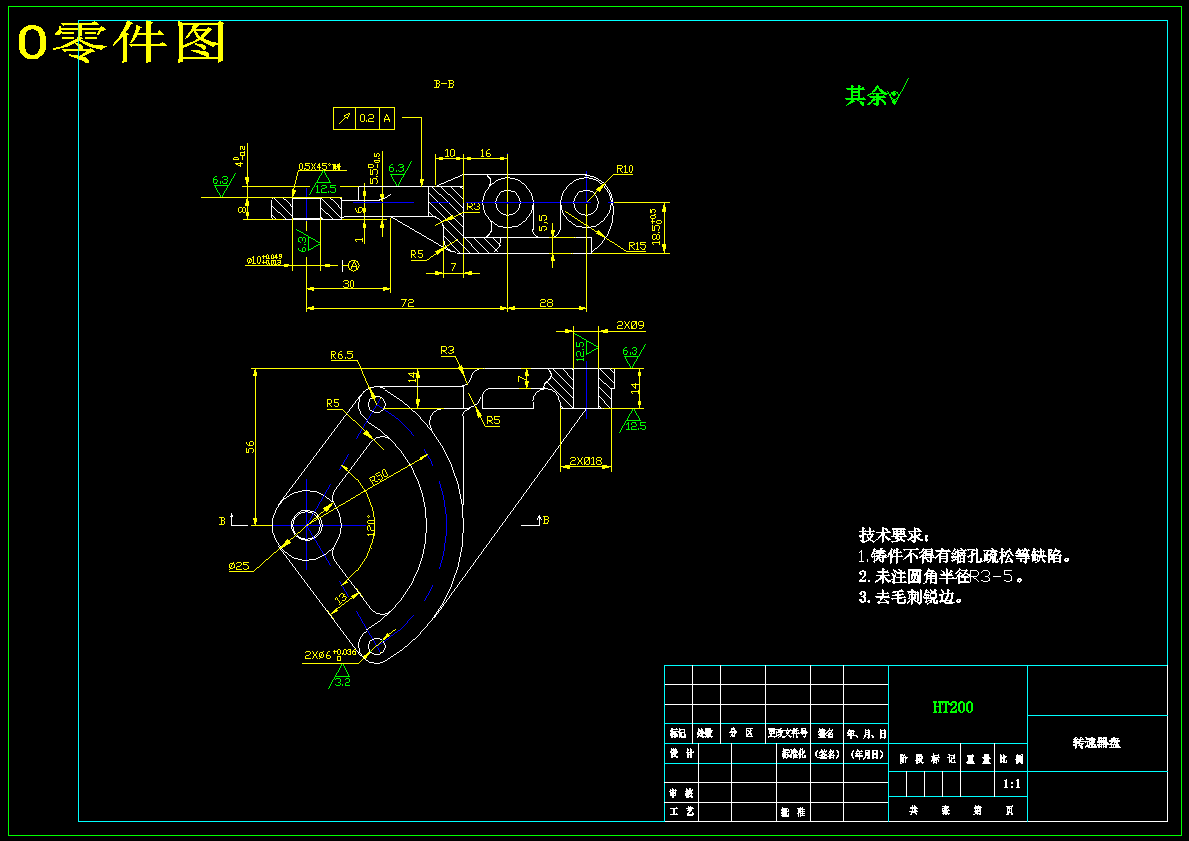
Task: Select the 'B-B' section view label
Action: pyautogui.click(x=444, y=84)
